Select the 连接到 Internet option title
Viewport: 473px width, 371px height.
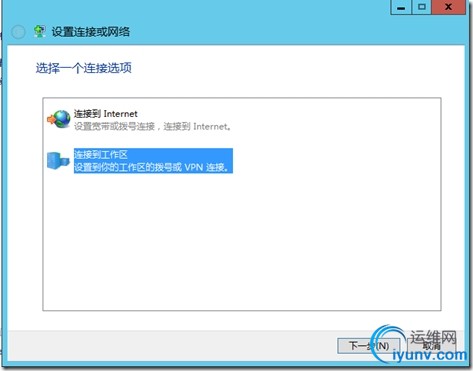106,114
